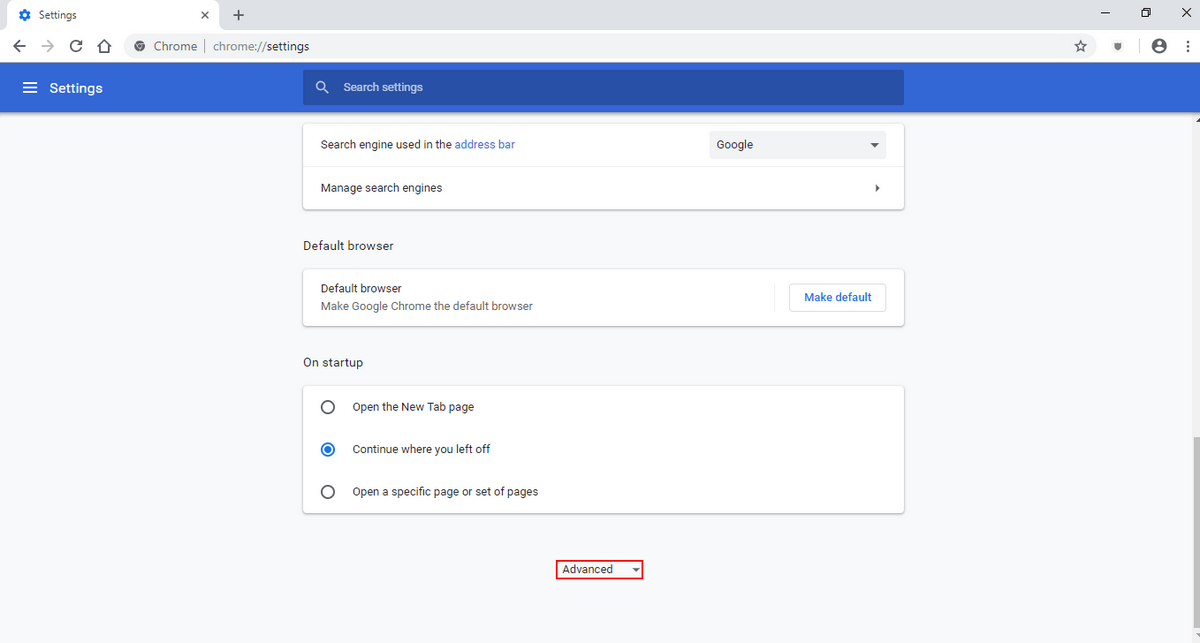Go to the home page icon

(104, 46)
